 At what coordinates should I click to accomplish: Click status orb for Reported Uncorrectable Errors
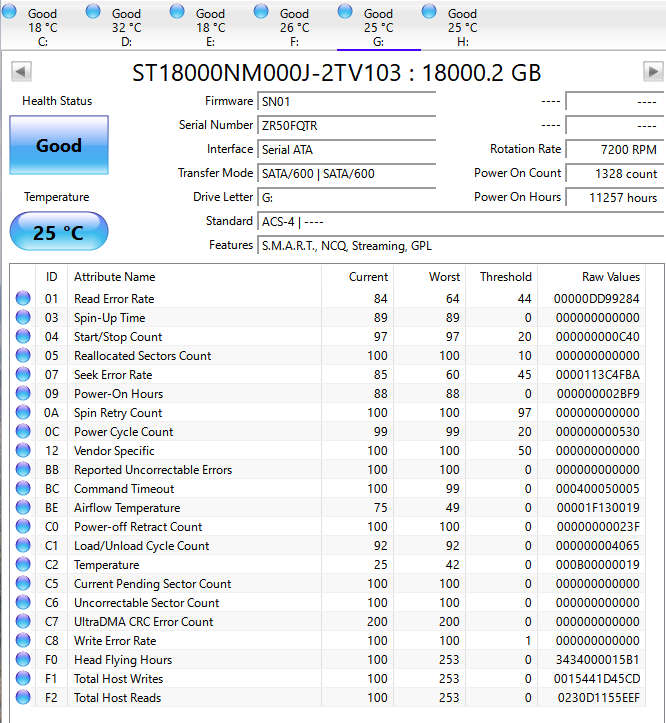[x=23, y=469]
